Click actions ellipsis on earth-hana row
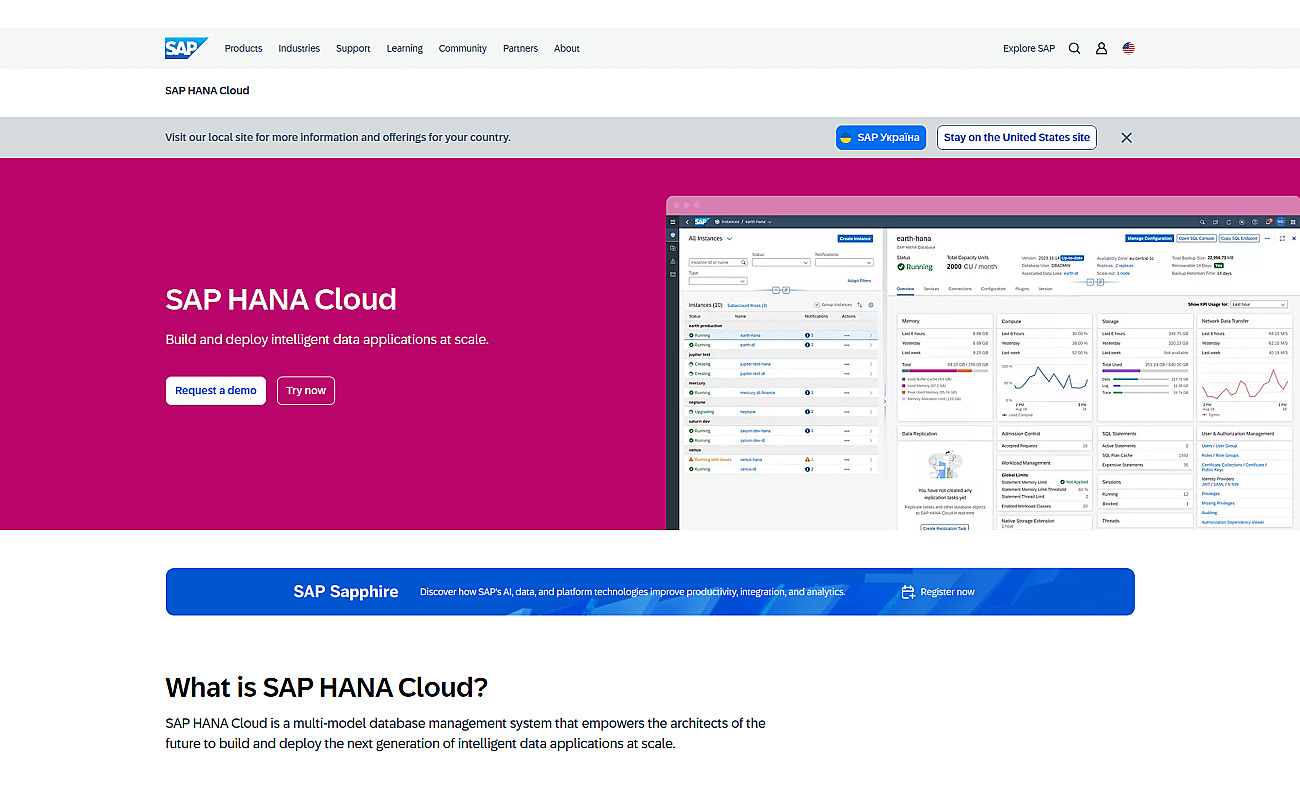Image resolution: width=1300 pixels, height=788 pixels. (847, 335)
